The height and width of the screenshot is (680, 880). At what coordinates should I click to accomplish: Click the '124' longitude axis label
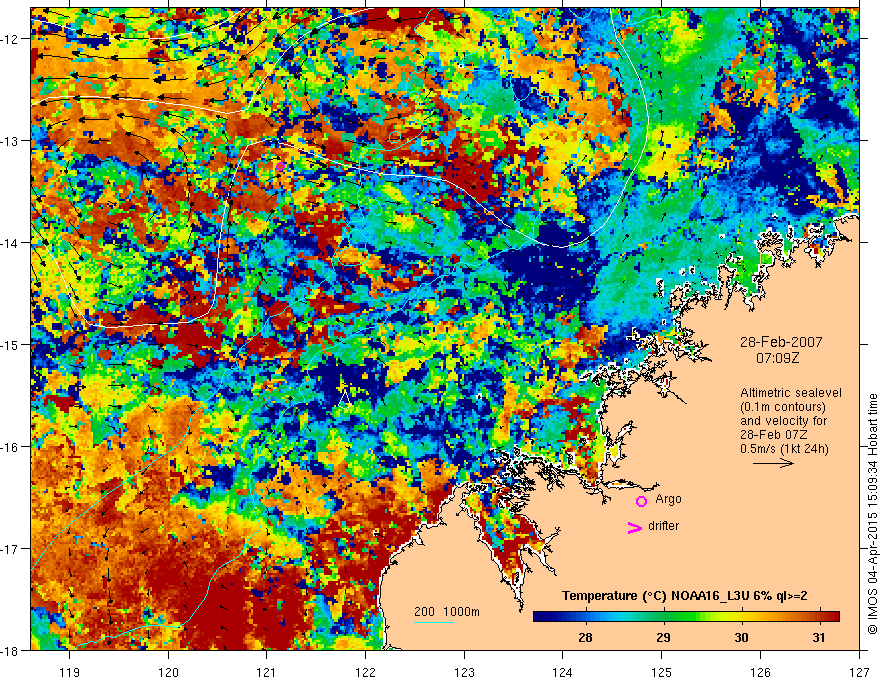(x=563, y=672)
